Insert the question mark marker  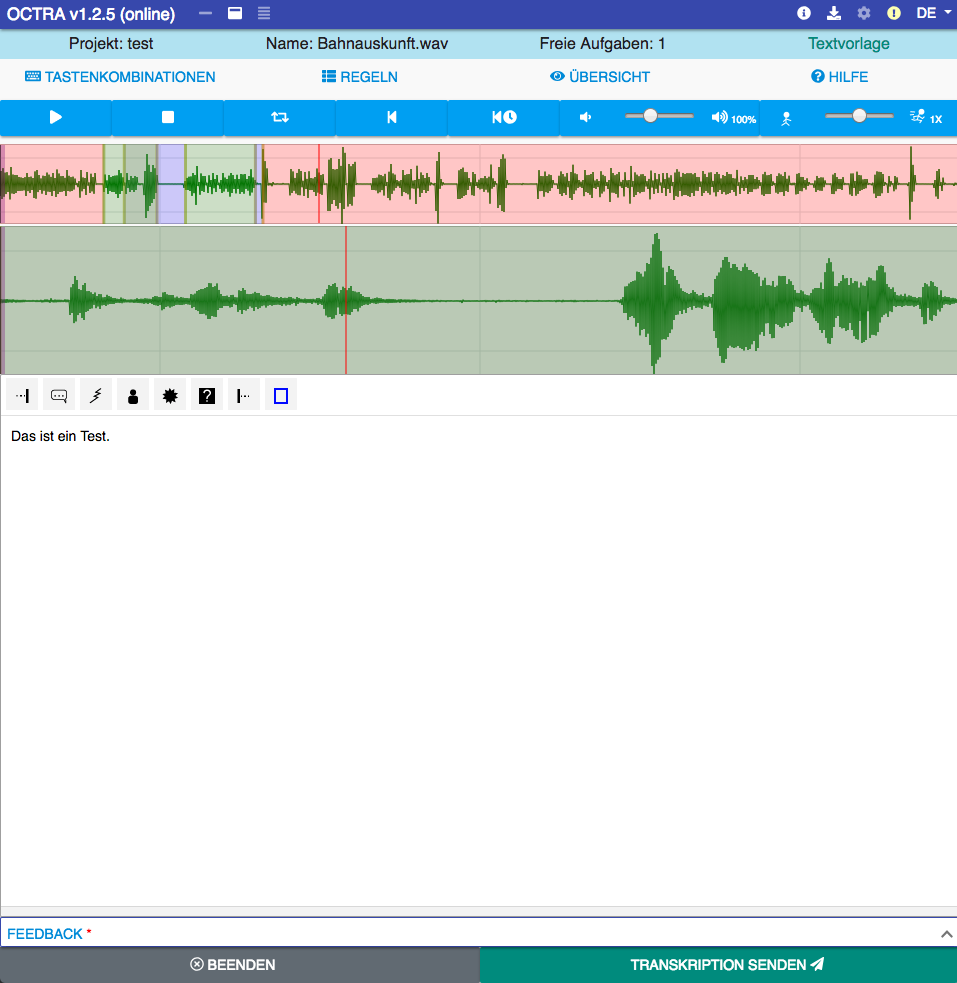(x=207, y=396)
